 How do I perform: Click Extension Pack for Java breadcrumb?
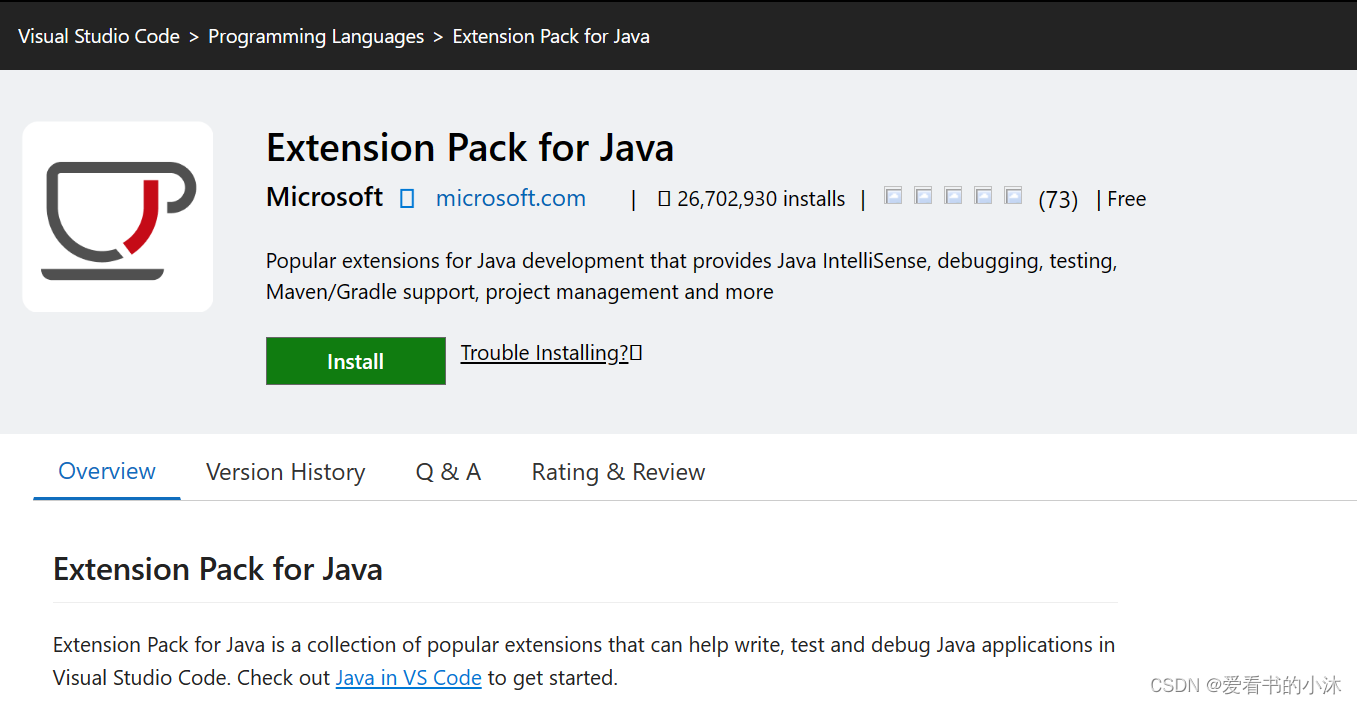point(551,36)
